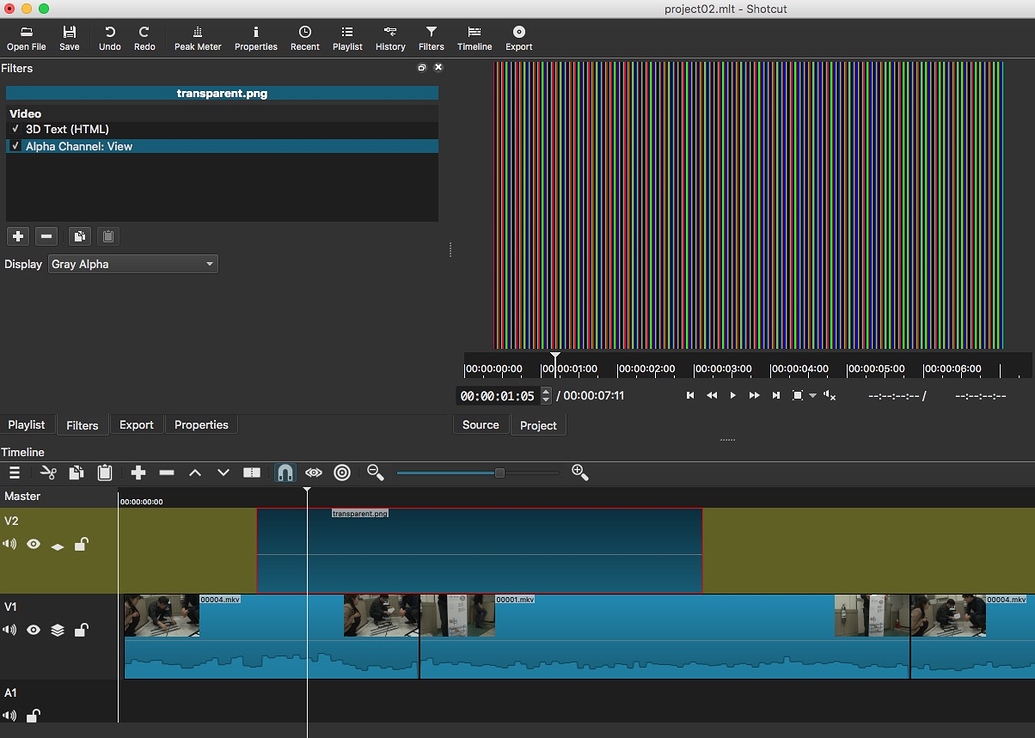
Task: Show Recent files panel
Action: pyautogui.click(x=304, y=38)
